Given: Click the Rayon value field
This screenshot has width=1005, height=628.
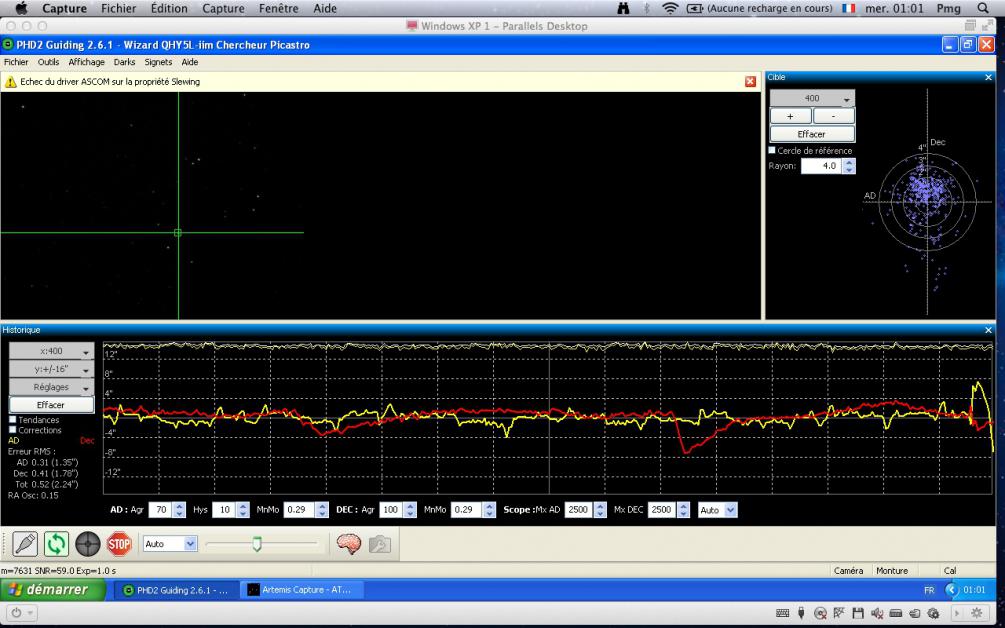Looking at the screenshot, I should pyautogui.click(x=821, y=165).
